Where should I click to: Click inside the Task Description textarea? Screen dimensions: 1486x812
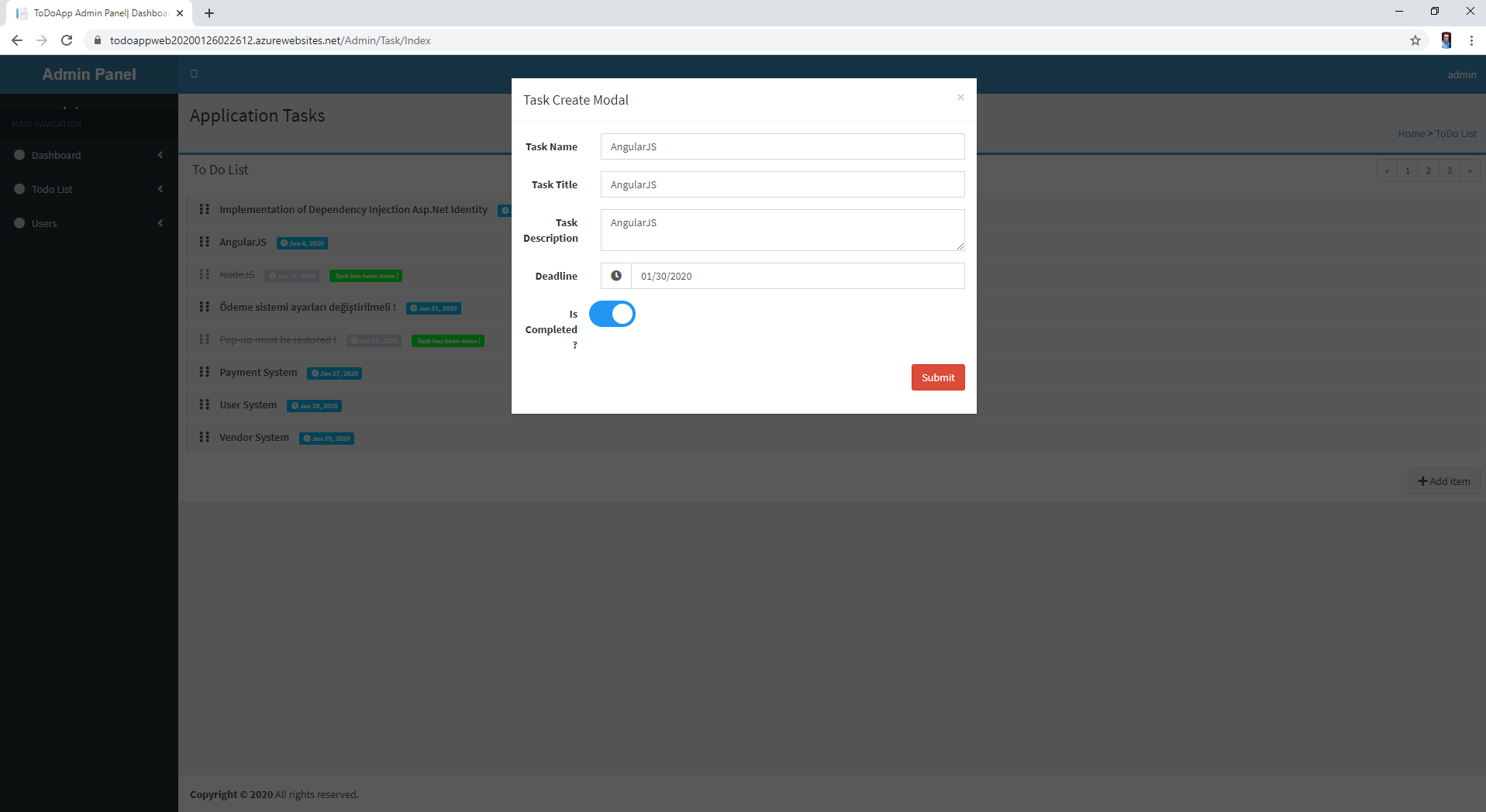[782, 230]
